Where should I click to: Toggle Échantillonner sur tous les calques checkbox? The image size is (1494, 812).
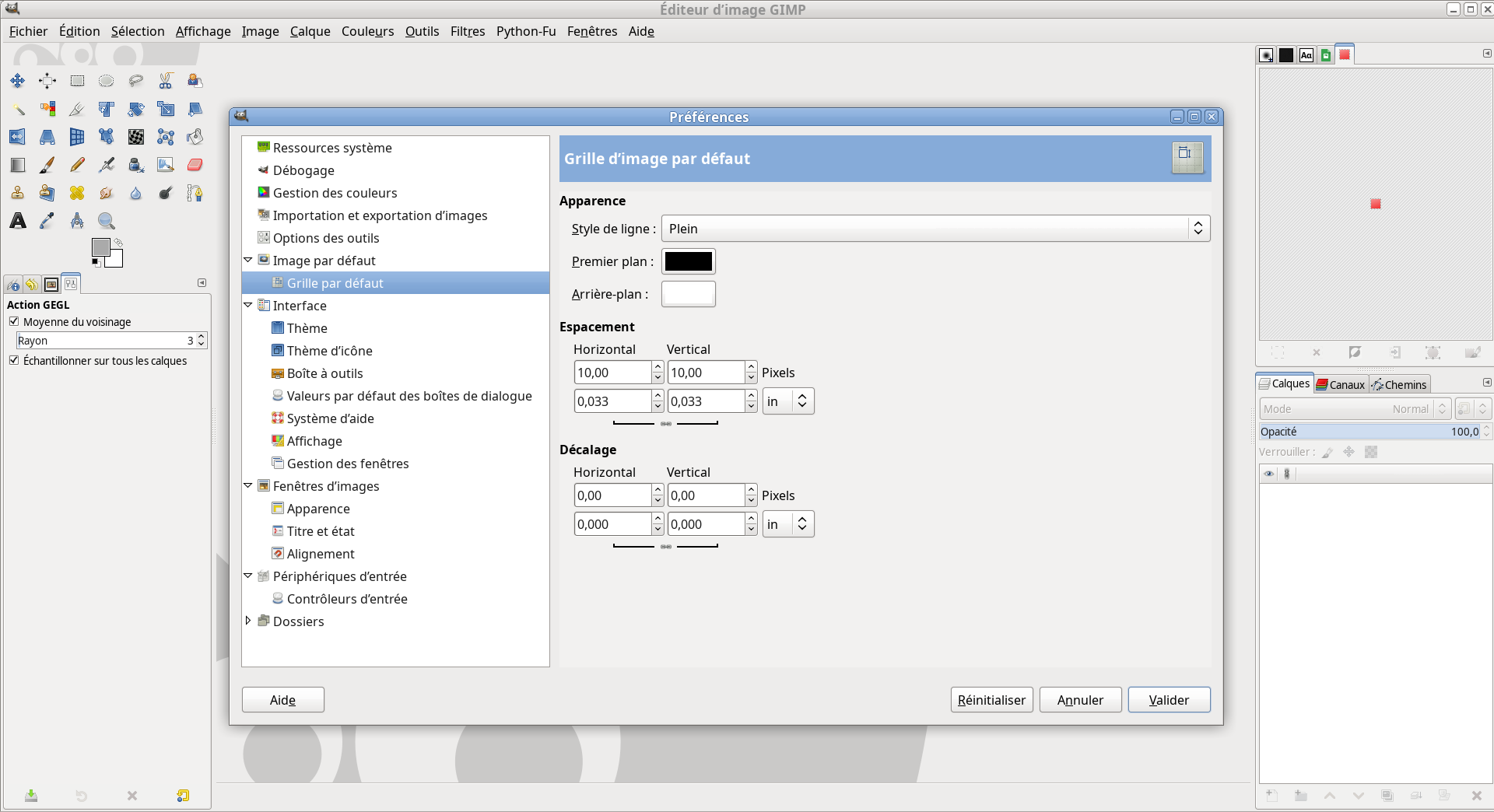point(14,360)
